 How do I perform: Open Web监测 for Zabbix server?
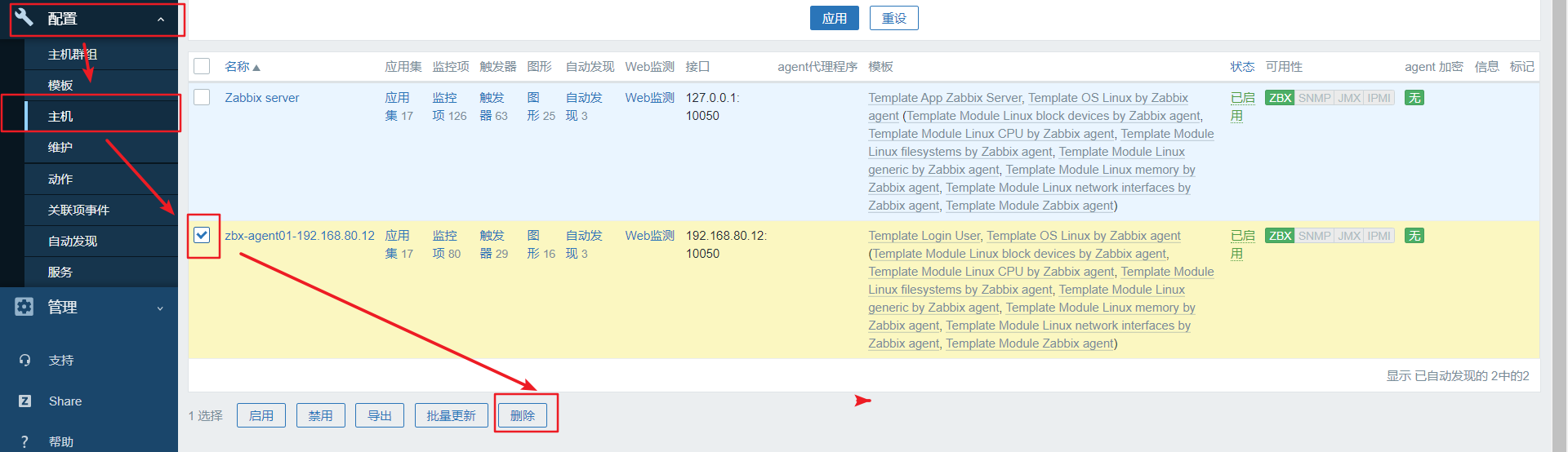pyautogui.click(x=649, y=98)
